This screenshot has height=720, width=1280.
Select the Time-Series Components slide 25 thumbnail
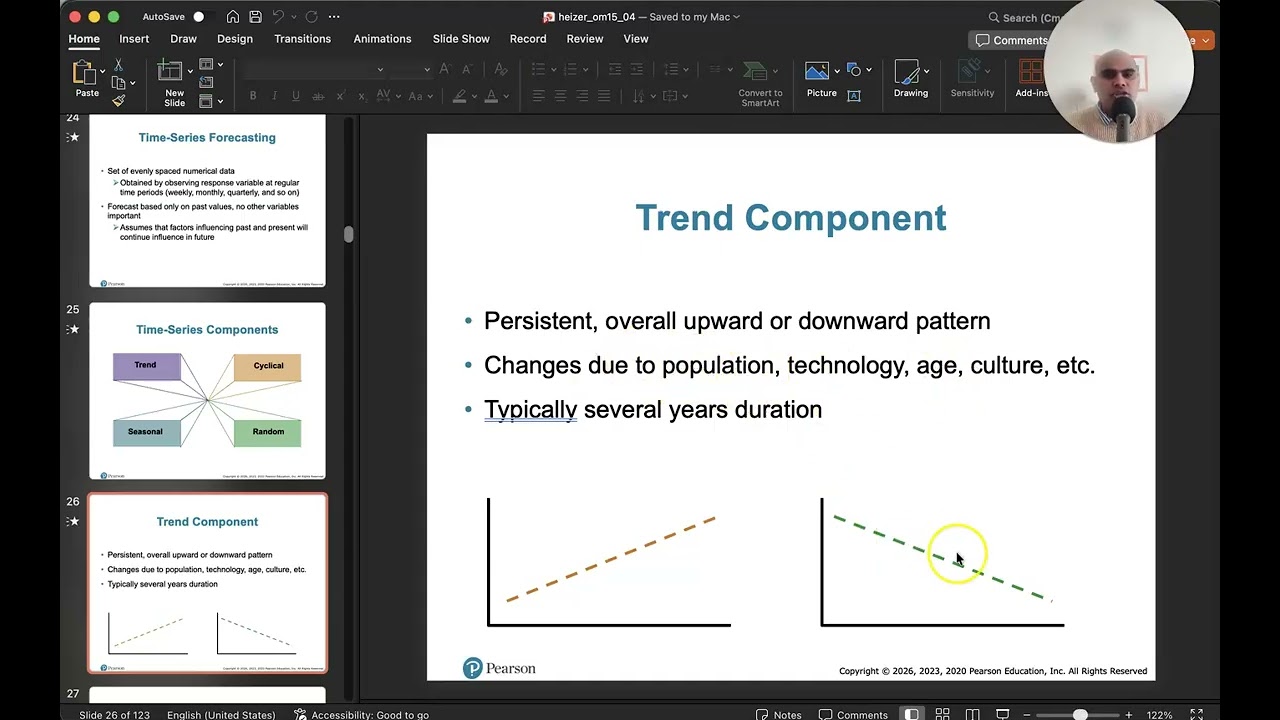[207, 391]
